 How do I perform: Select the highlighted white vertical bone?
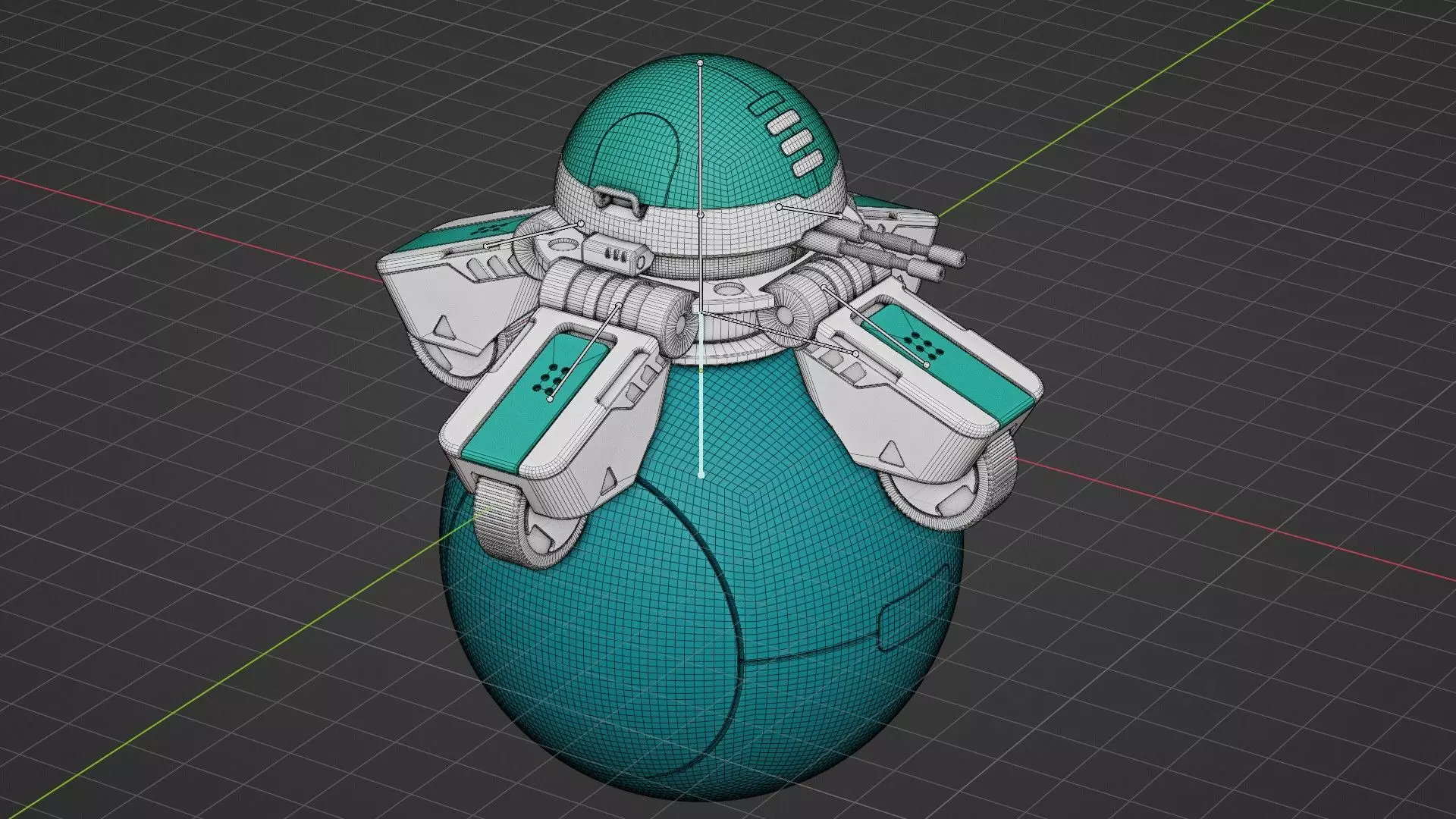coord(701,394)
